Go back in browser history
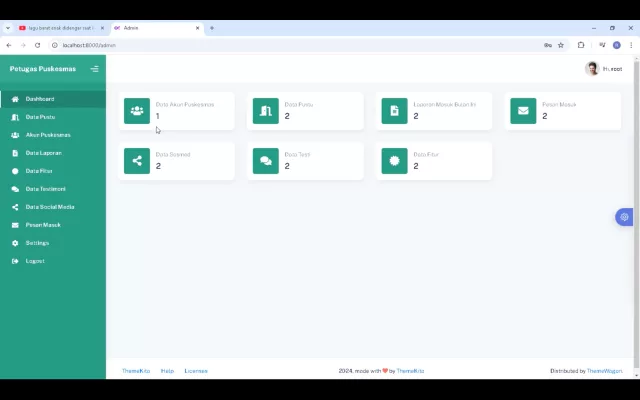640x400 pixels. point(9,45)
